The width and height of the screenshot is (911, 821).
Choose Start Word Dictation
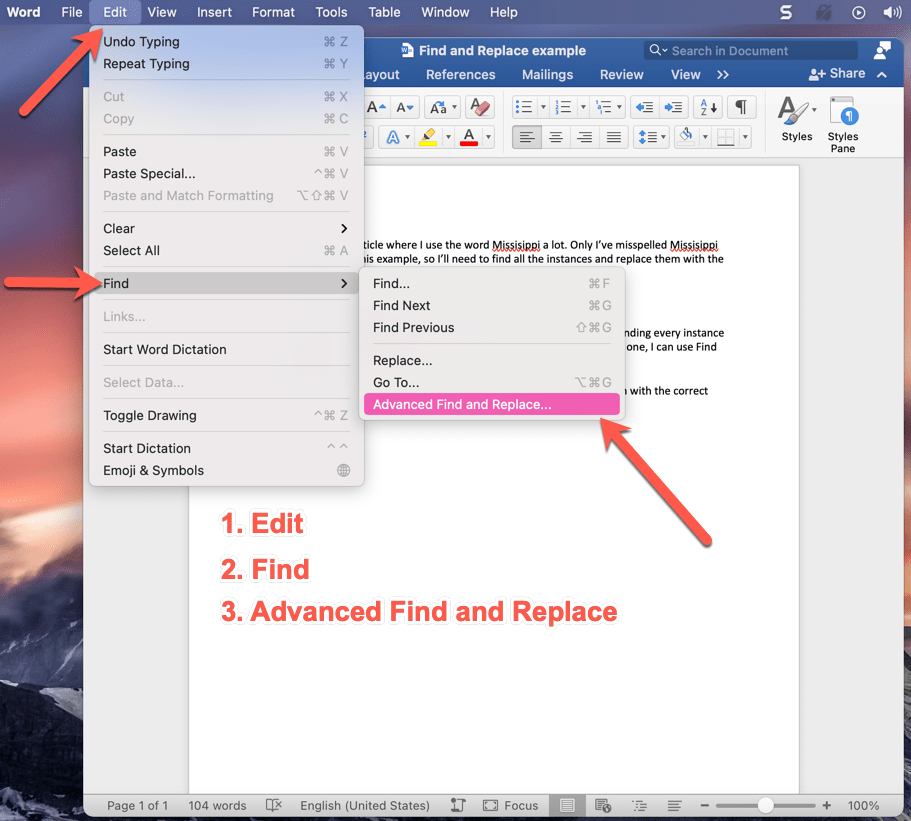(x=225, y=349)
